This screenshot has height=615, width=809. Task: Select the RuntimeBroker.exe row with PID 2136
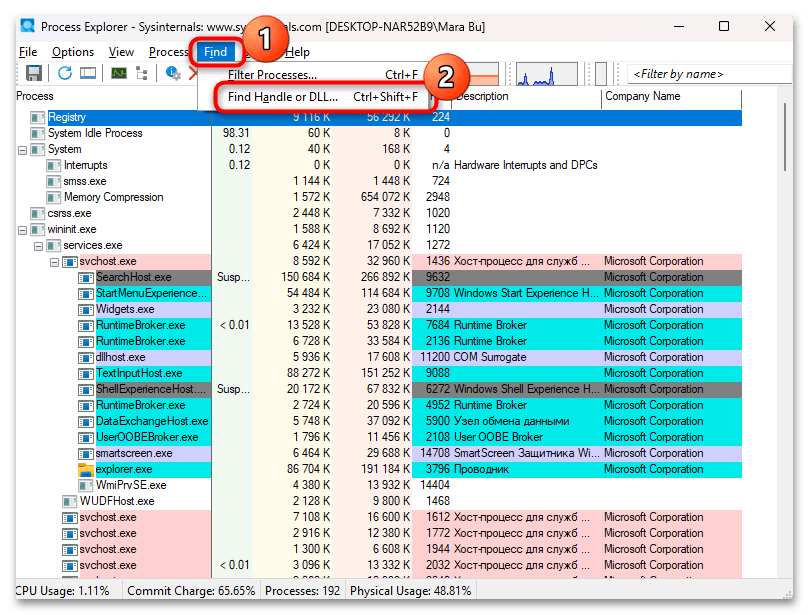[x=379, y=342]
